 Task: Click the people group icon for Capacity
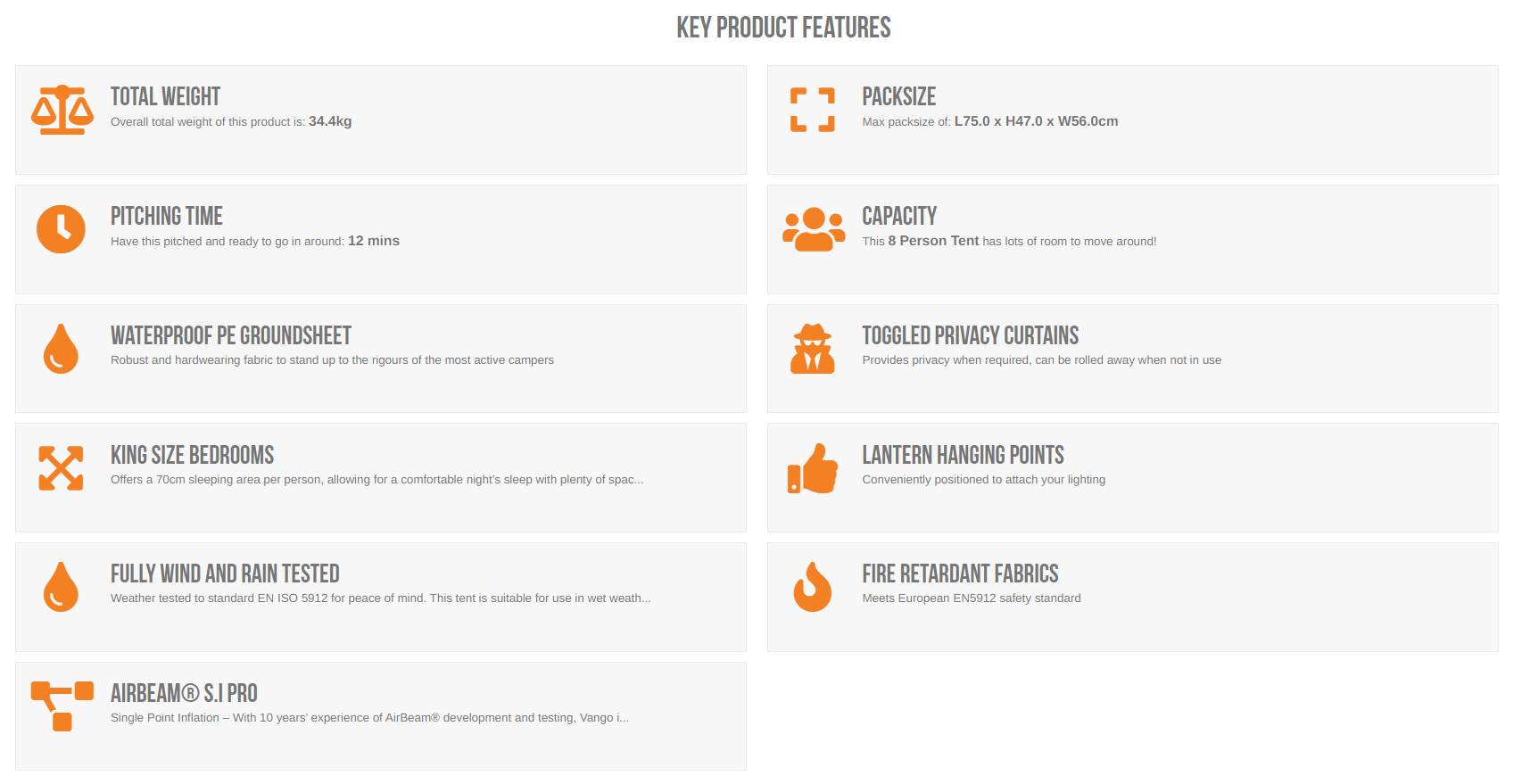coord(814,229)
